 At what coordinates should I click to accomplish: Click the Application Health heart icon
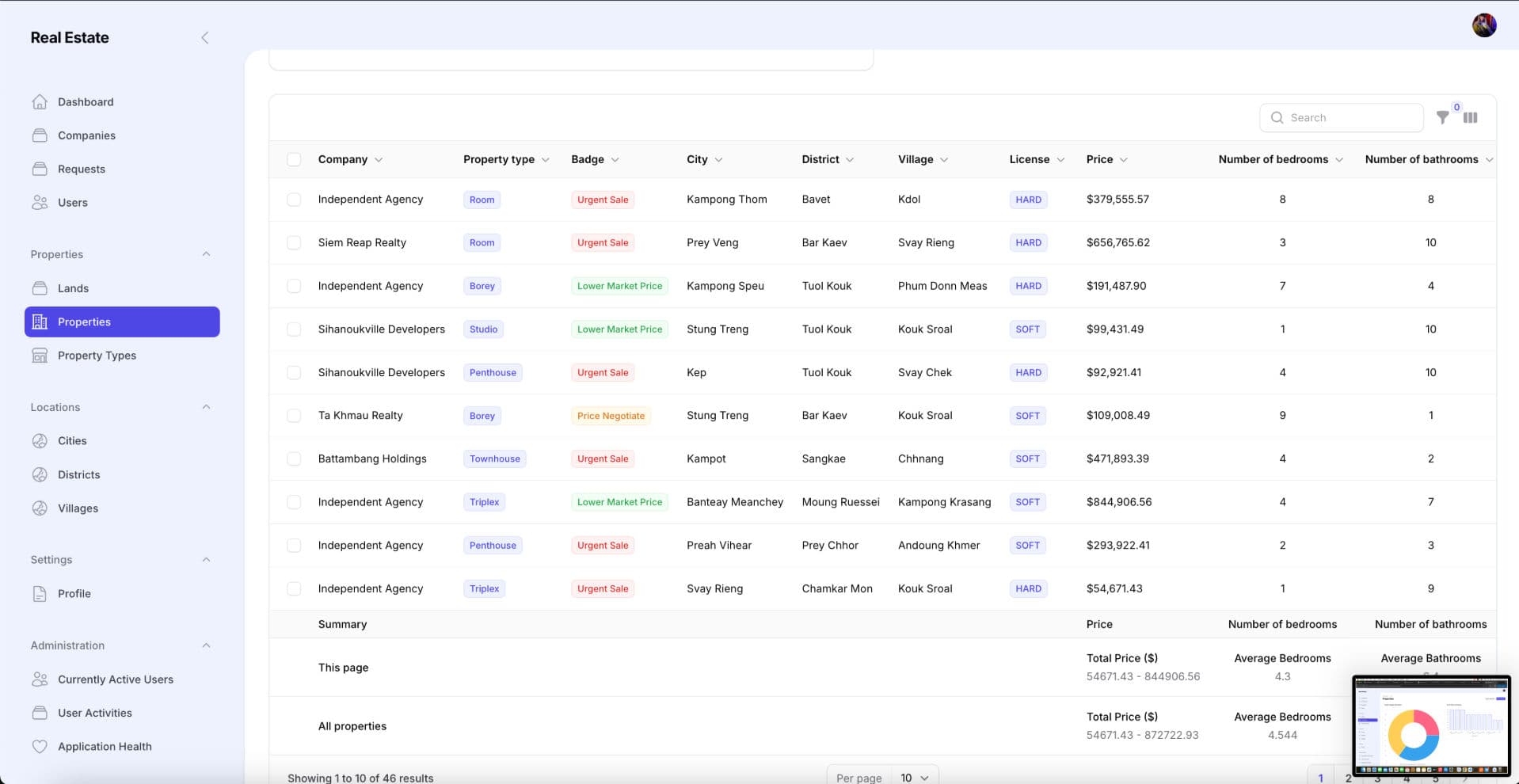tap(40, 747)
